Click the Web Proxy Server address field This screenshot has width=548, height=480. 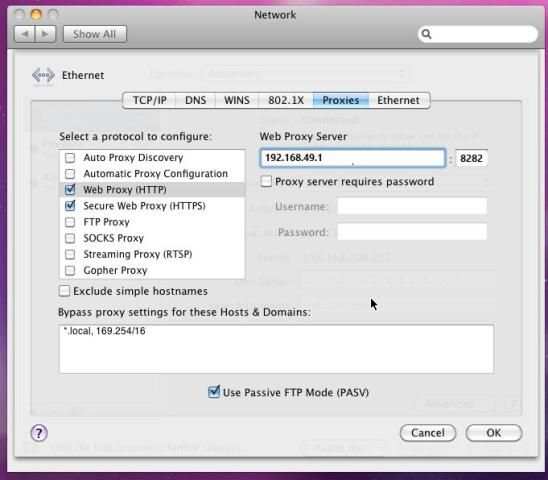coord(353,158)
